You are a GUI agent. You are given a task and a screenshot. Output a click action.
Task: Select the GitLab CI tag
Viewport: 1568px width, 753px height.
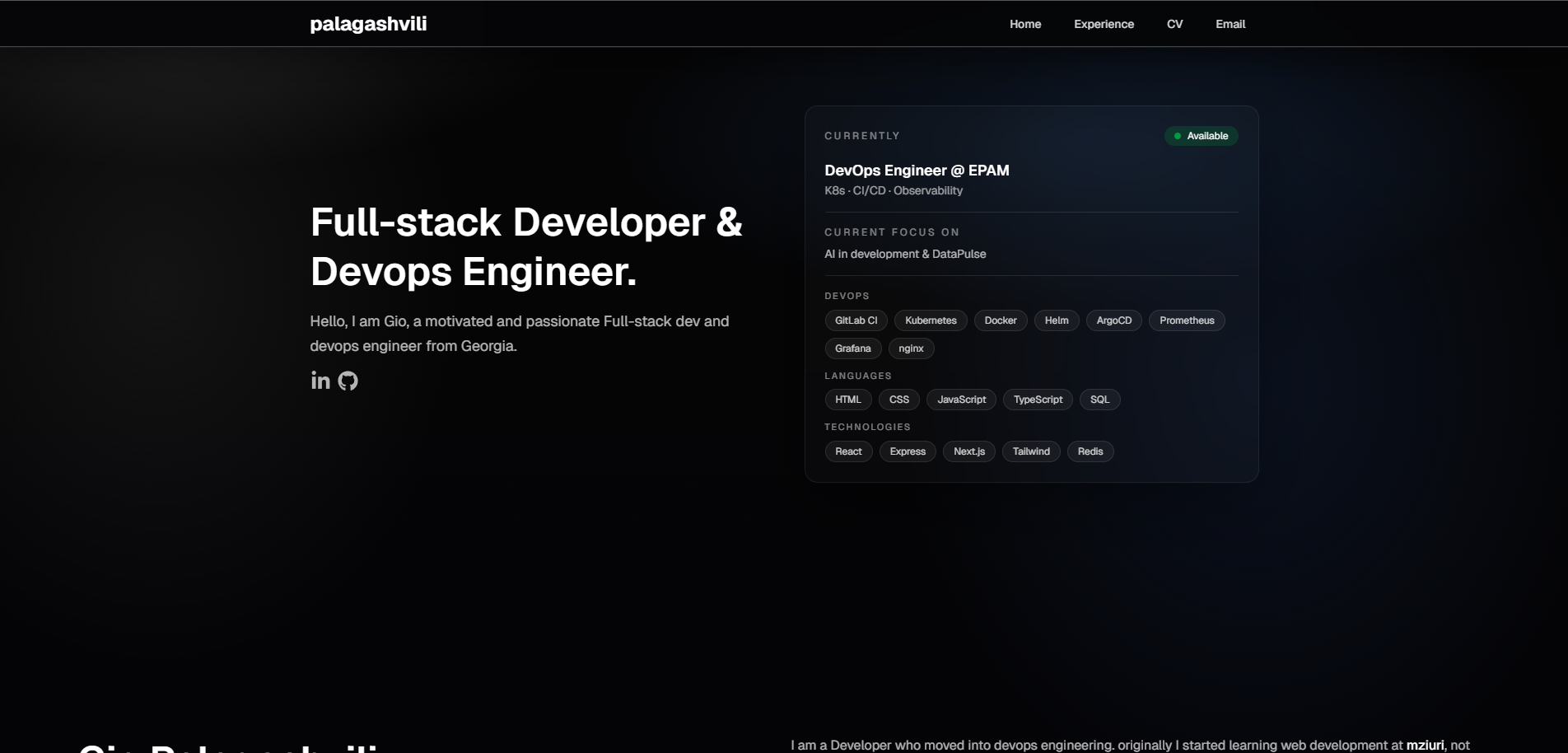[x=856, y=320]
